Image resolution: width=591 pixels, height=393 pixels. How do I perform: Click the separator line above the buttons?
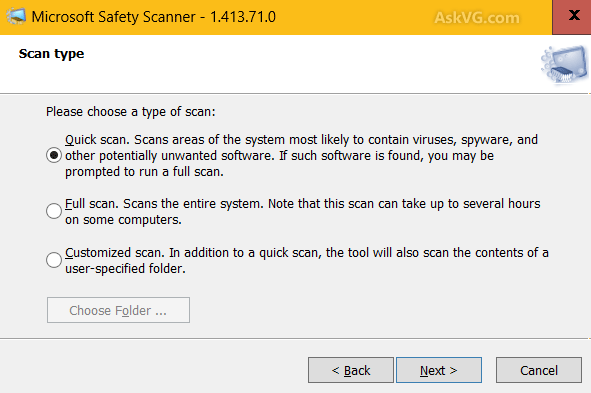coord(296,338)
